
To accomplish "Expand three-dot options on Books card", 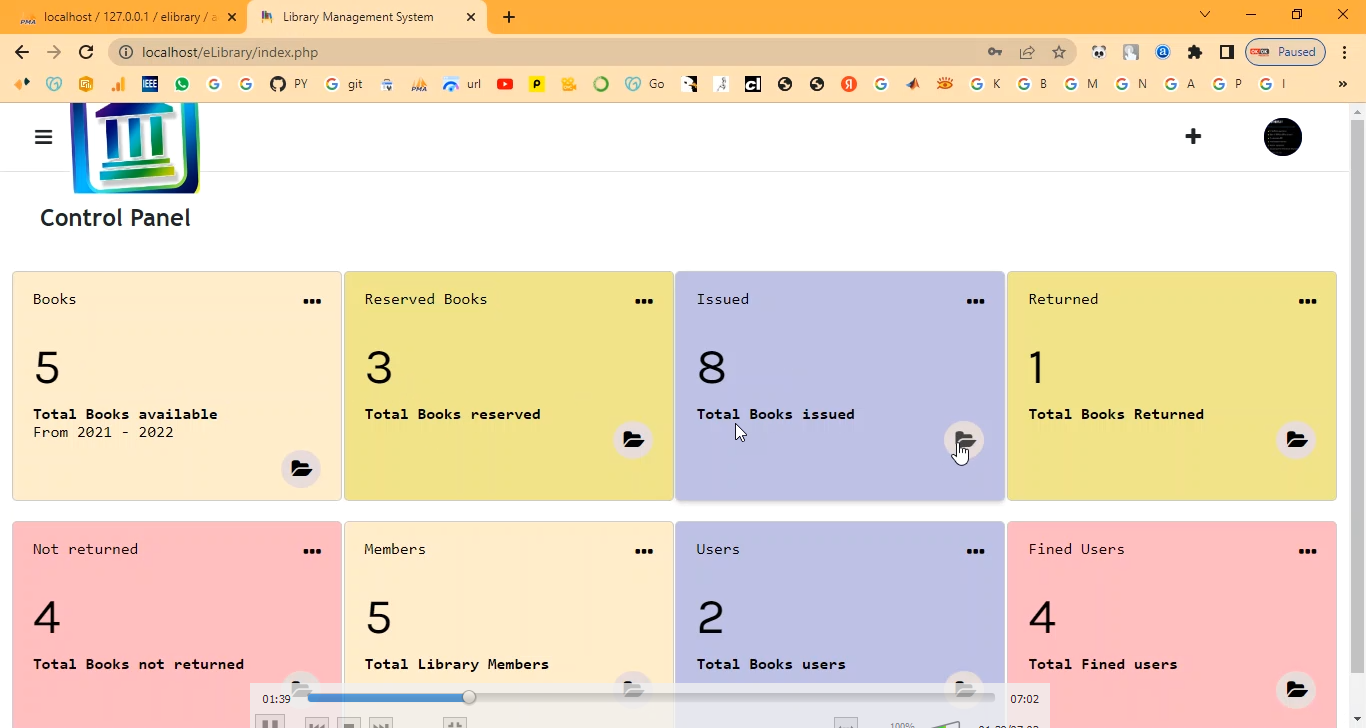I will point(312,301).
